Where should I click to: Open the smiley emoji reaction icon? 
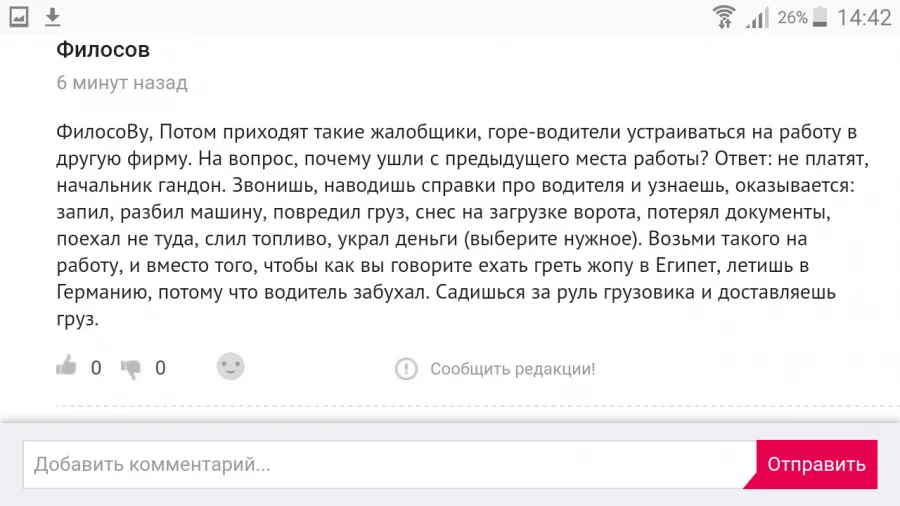pos(231,367)
